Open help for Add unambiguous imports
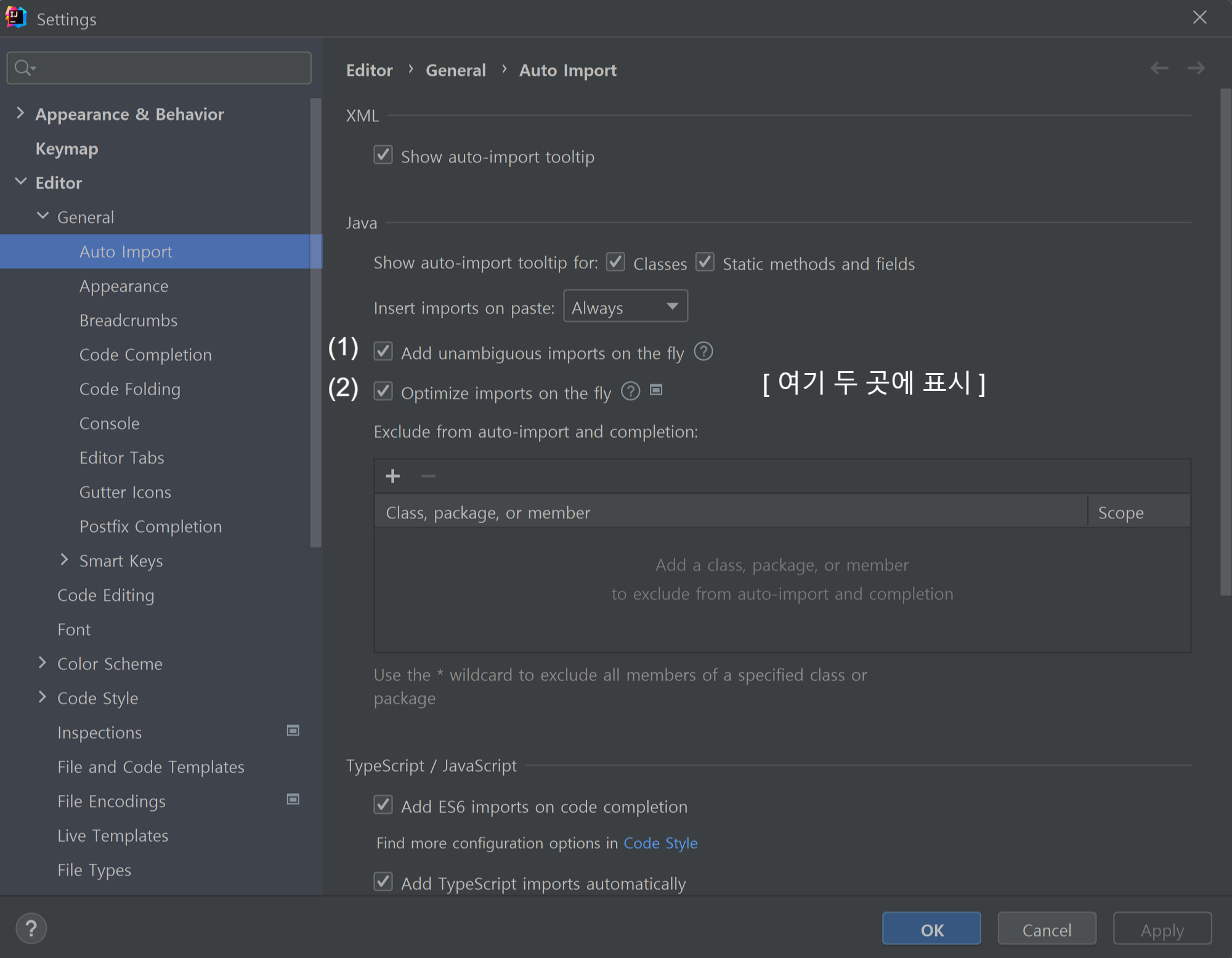 (703, 352)
